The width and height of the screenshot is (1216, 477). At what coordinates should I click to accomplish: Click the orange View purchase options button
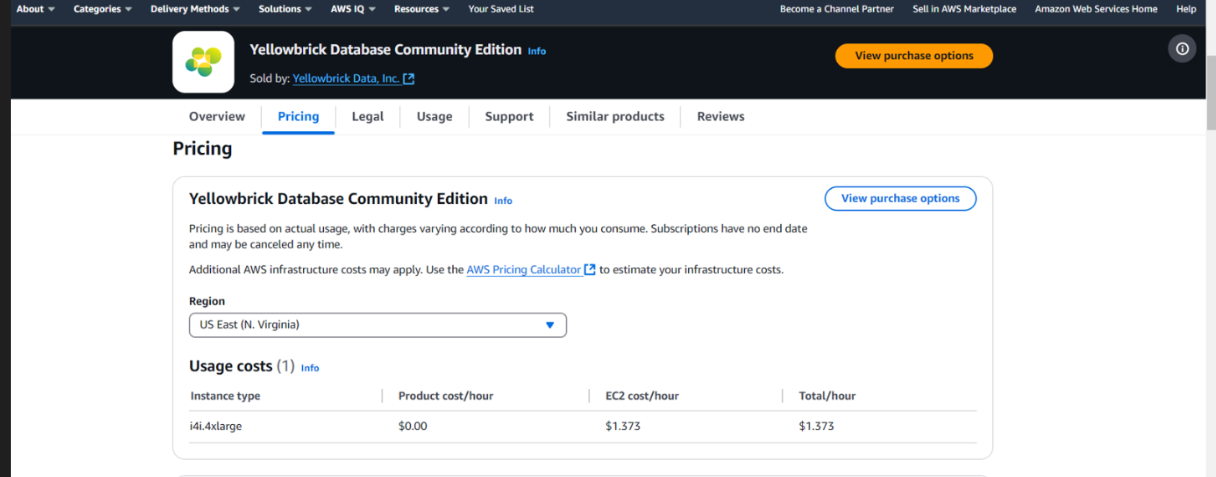[x=913, y=56]
